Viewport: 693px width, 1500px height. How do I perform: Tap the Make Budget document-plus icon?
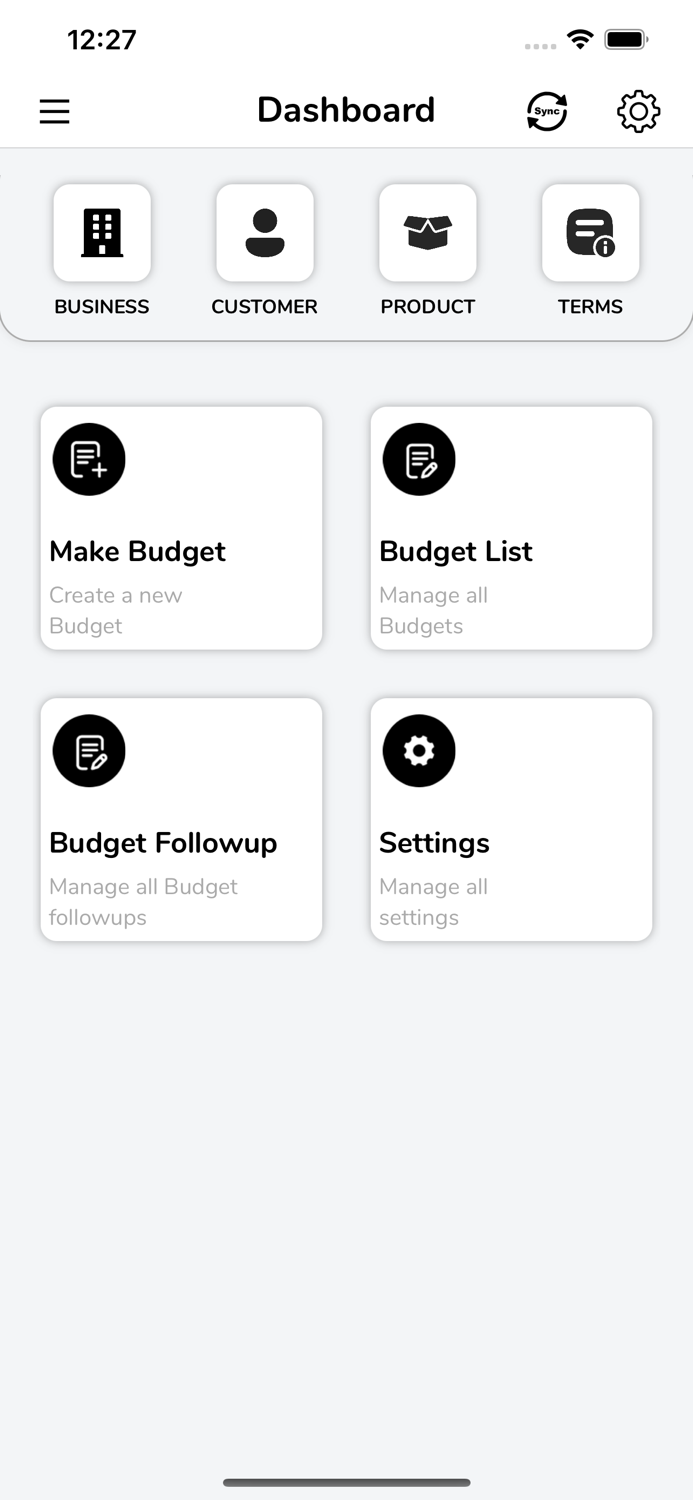click(88, 459)
